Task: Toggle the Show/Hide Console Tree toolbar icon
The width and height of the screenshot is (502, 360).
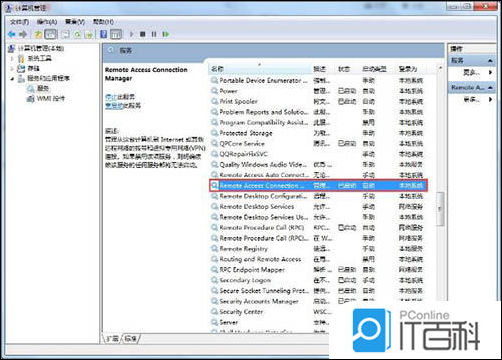Action: (x=51, y=34)
